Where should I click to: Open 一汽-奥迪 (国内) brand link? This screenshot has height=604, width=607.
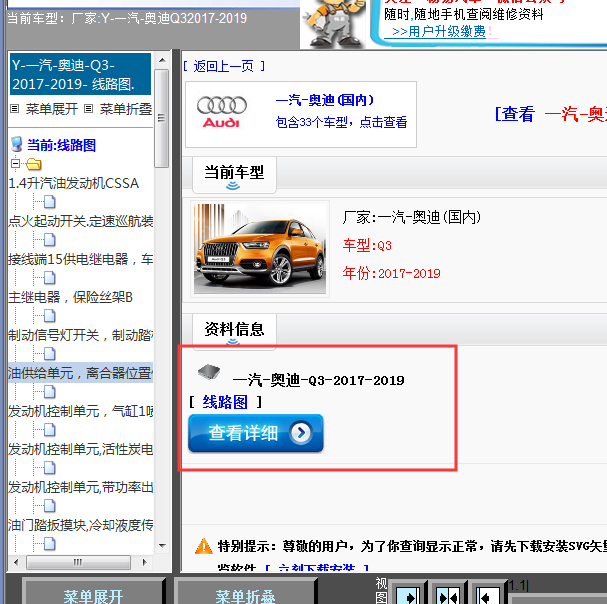[324, 100]
